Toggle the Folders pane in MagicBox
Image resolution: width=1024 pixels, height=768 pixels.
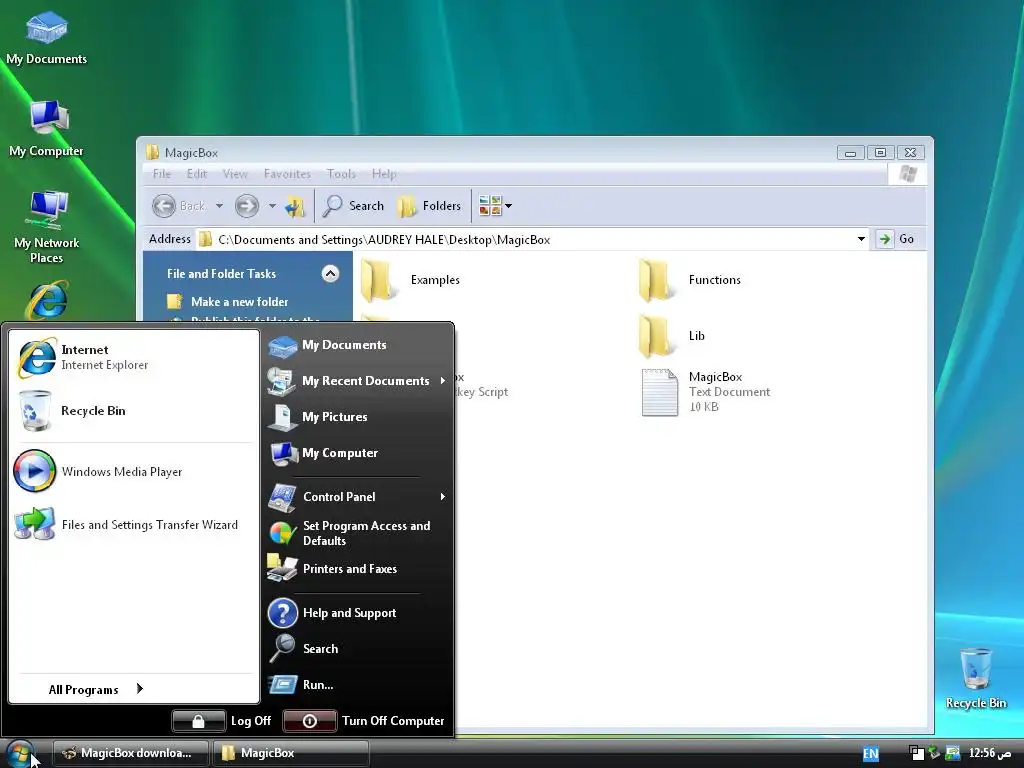pyautogui.click(x=430, y=206)
